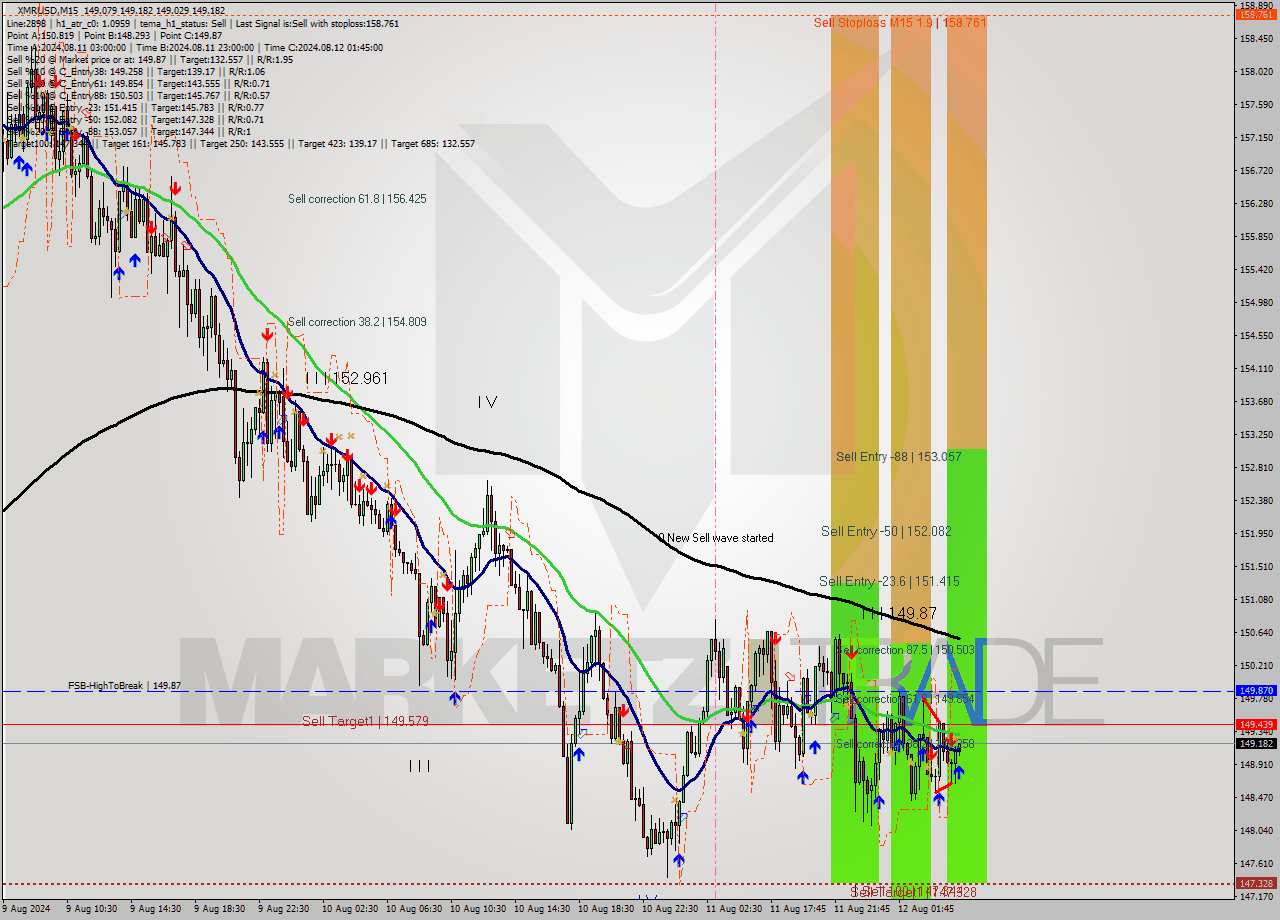
Task: Click the '12 Aug 01:45' time axis label
Action: 926,909
